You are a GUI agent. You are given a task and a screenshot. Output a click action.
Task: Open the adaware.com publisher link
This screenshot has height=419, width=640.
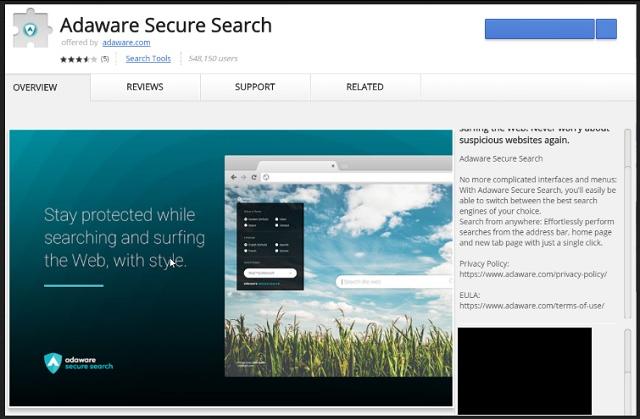pos(126,42)
